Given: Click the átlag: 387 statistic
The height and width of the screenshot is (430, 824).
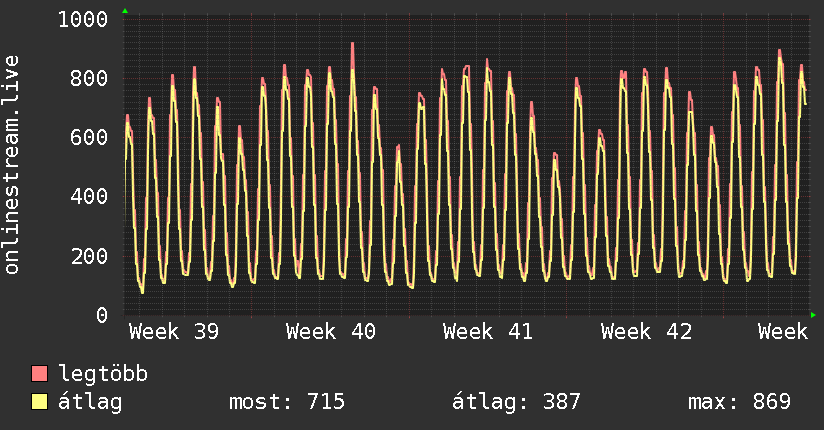Looking at the screenshot, I should [x=516, y=402].
